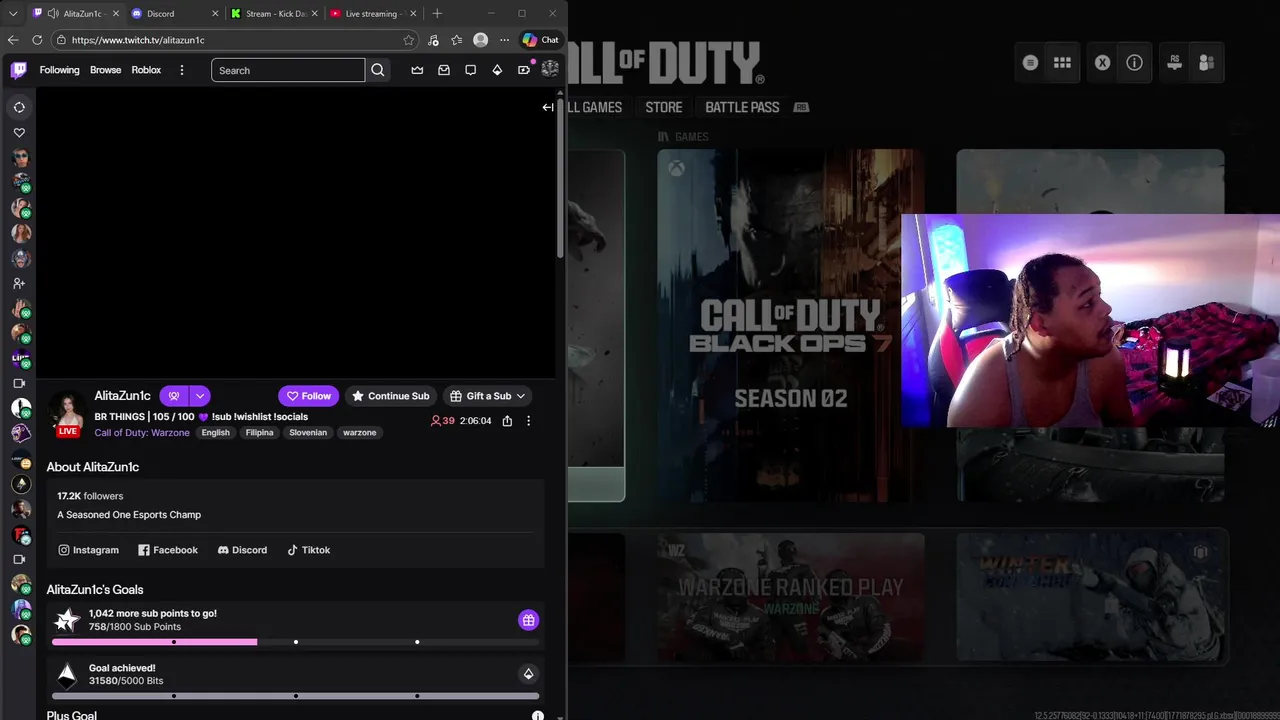The image size is (1280, 720).
Task: Click the pink sub points progress bar
Action: (x=155, y=642)
